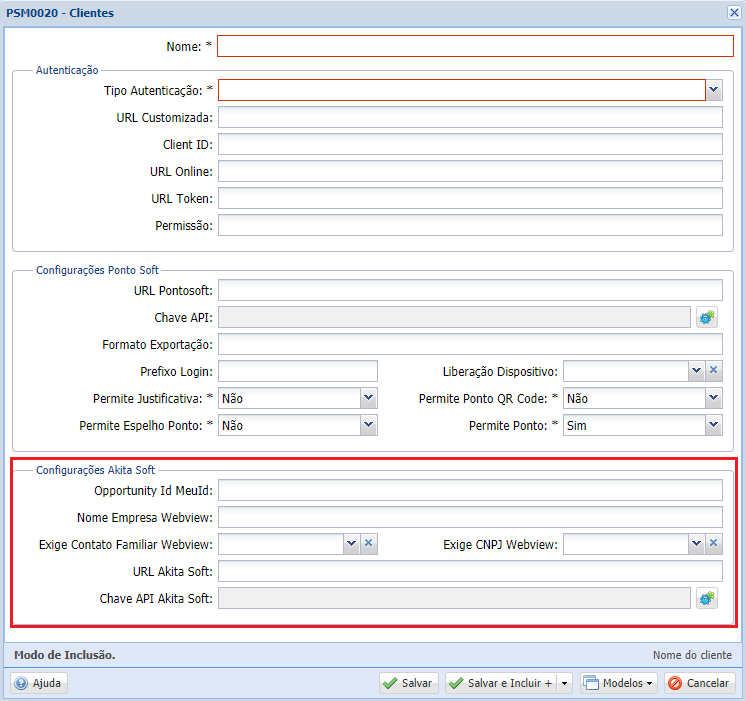
Task: Click the Liberação Dispositivo combo field
Action: 626,371
